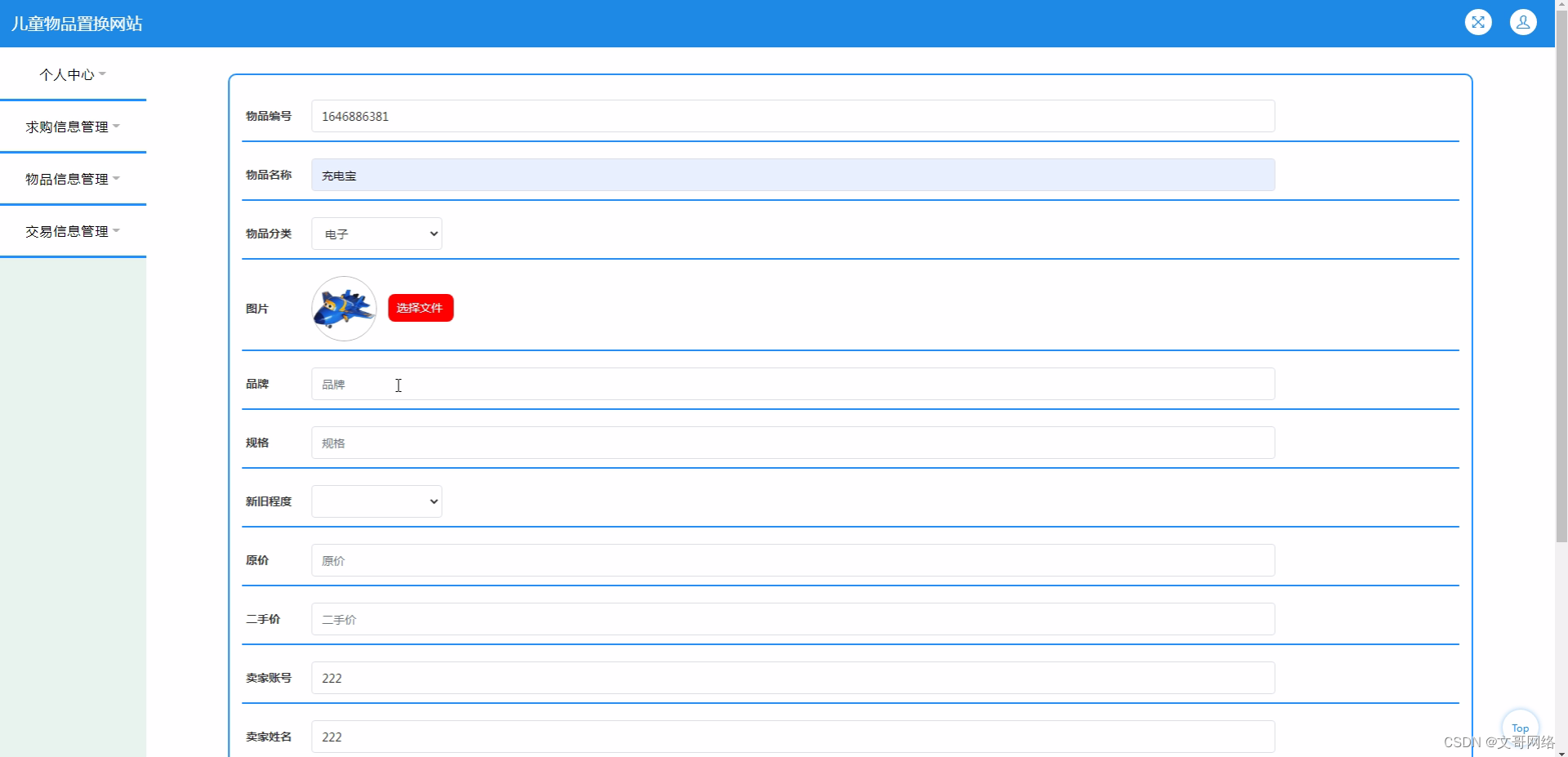This screenshot has height=757, width=1568.
Task: Open the 新旧程度 dropdown
Action: 376,501
